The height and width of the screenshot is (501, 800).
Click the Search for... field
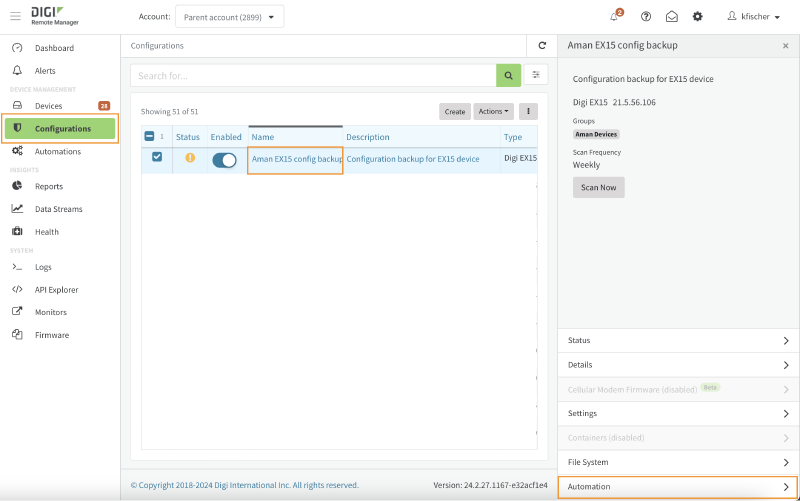(x=313, y=76)
